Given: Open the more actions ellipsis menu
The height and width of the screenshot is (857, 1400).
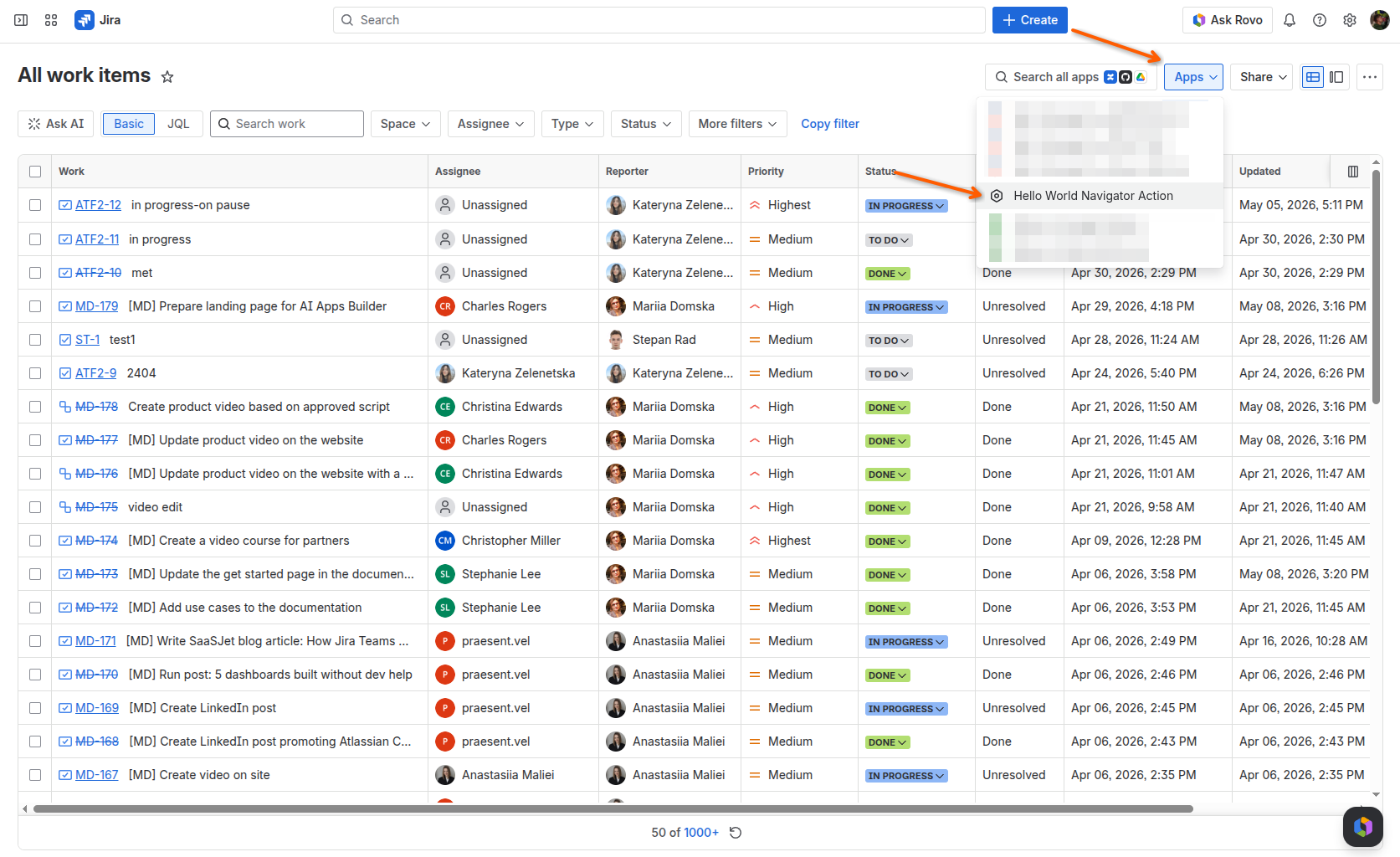Looking at the screenshot, I should [1369, 77].
